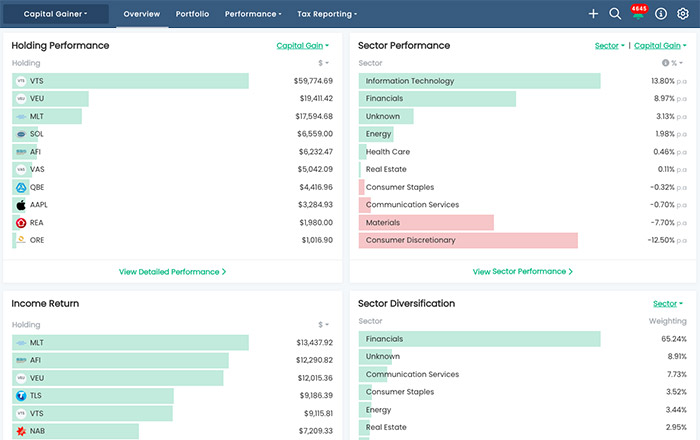Click the QBE holding logo icon
The width and height of the screenshot is (700, 440).
click(21, 187)
